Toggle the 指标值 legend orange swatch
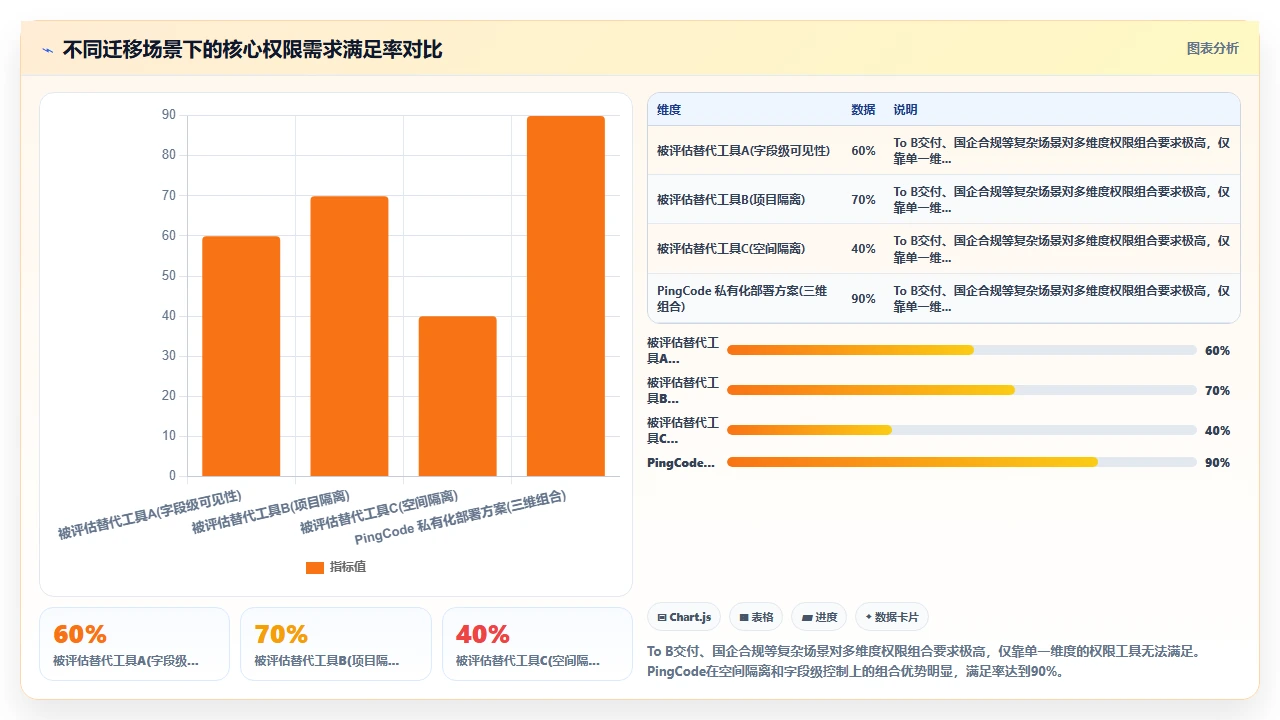The width and height of the screenshot is (1280, 720). (314, 567)
